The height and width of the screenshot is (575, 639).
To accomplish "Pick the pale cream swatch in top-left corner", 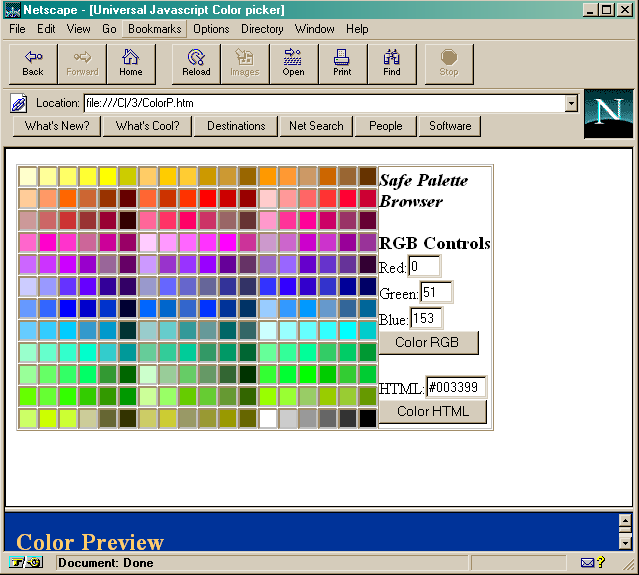I will 28,176.
